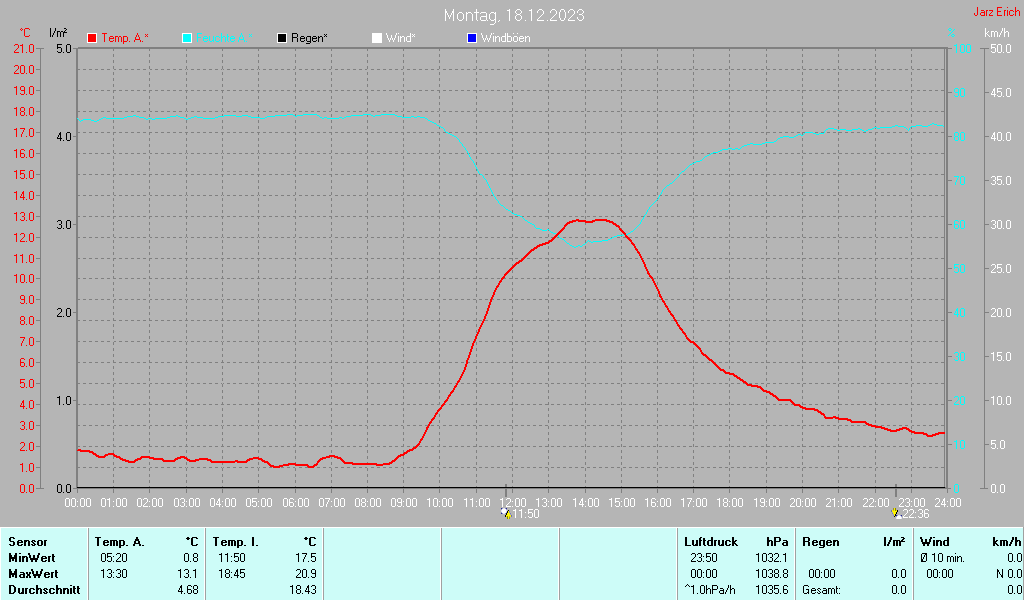Click the Regen legend label
The image size is (1024, 600).
[x=310, y=38]
